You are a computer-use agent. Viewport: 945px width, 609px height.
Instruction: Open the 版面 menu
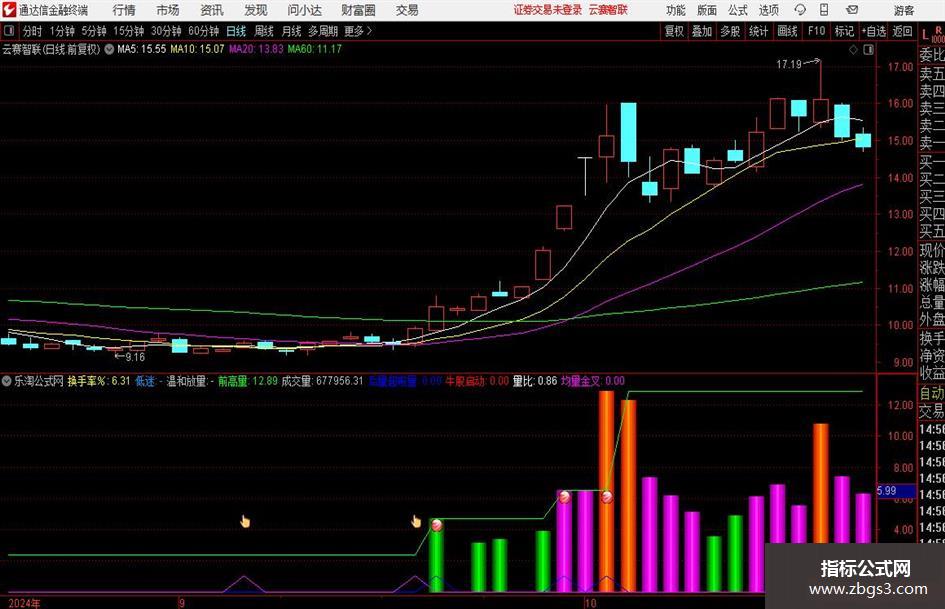click(706, 10)
